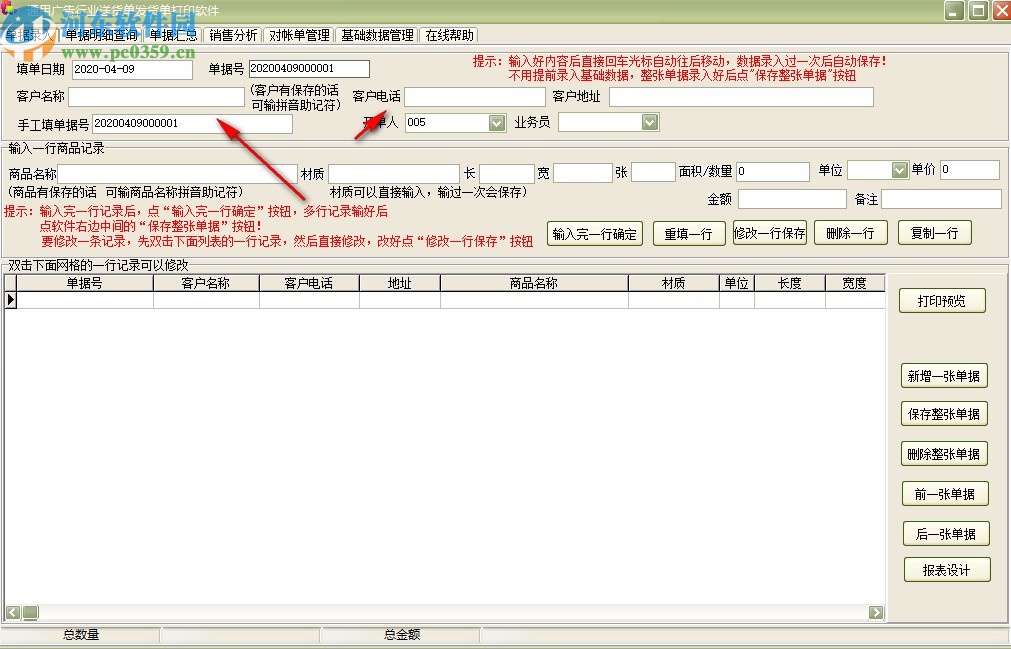
Task: Open the 基础数据管理 tab
Action: (x=377, y=35)
